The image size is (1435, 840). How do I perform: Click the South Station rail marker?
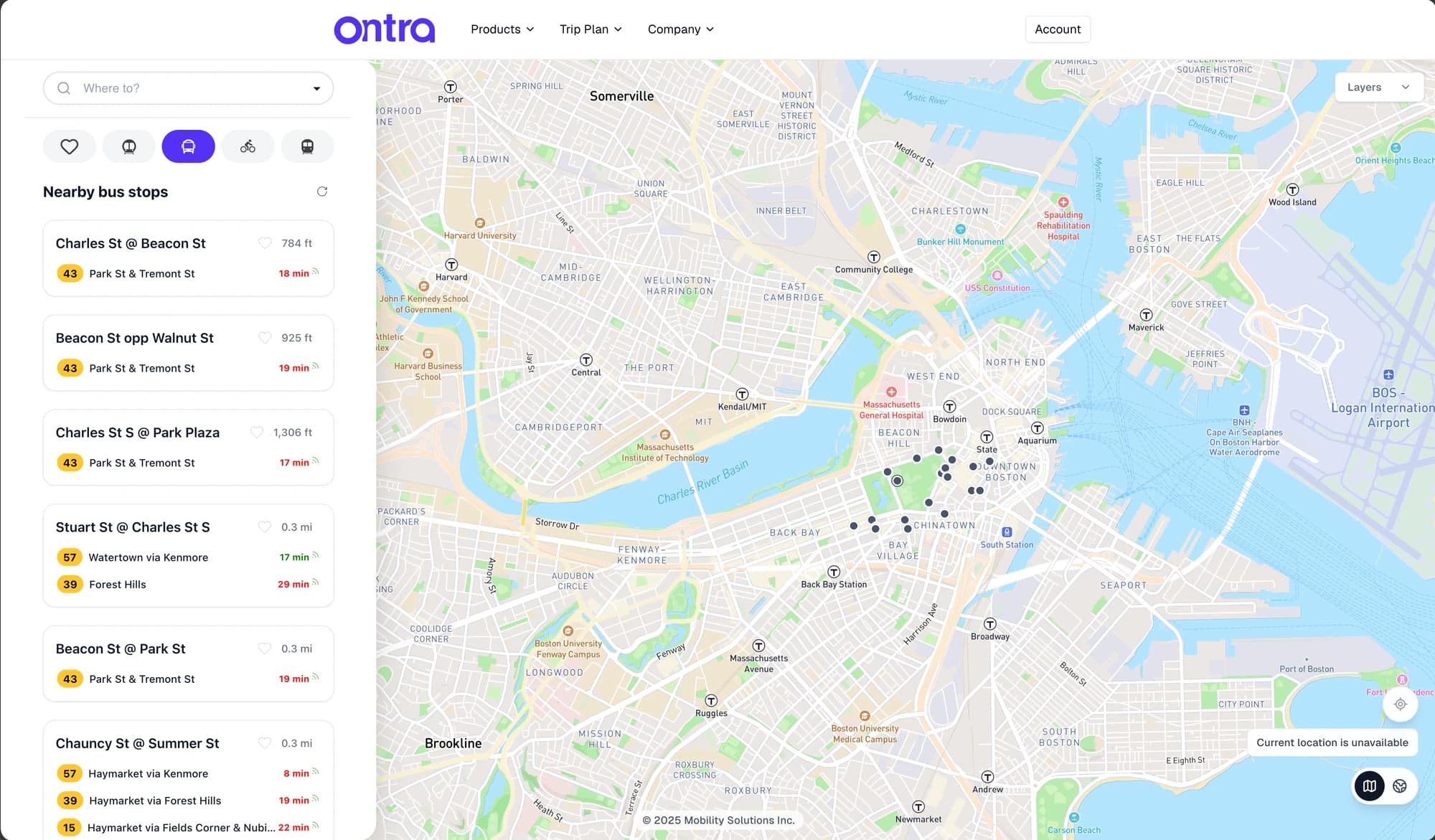tap(1007, 532)
